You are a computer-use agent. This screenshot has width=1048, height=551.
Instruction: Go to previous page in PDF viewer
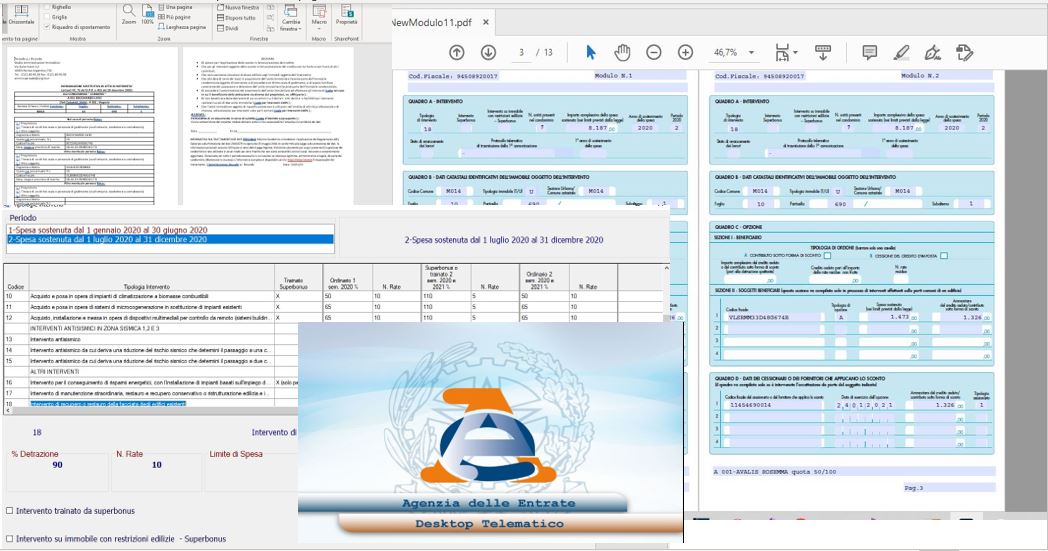tap(456, 52)
